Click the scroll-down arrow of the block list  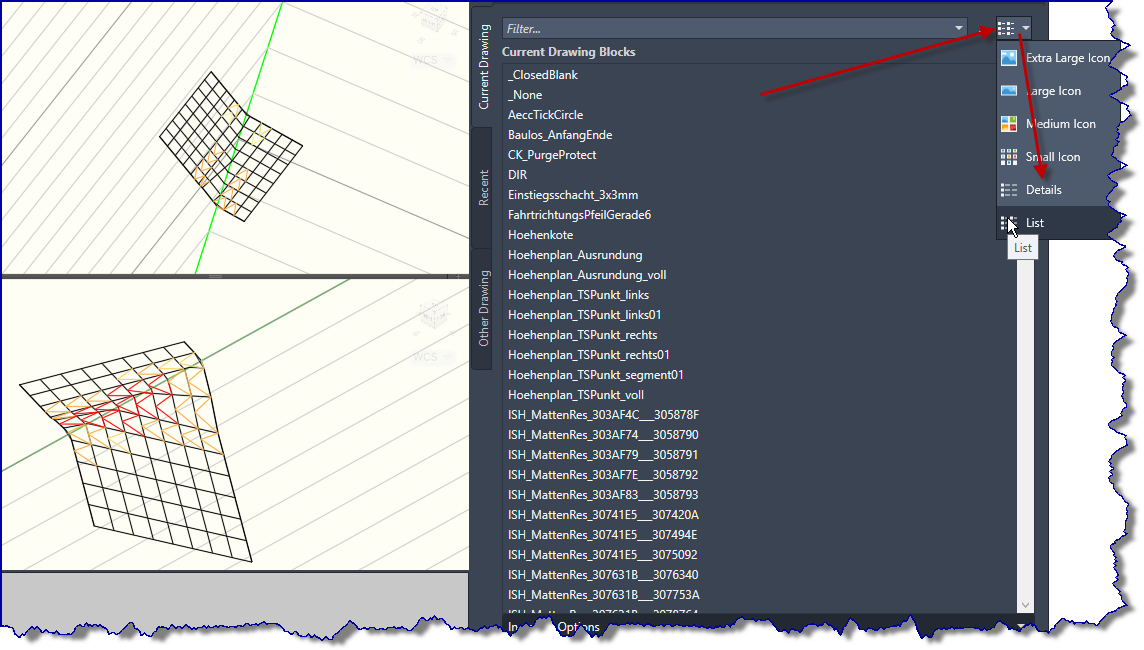(x=1025, y=604)
